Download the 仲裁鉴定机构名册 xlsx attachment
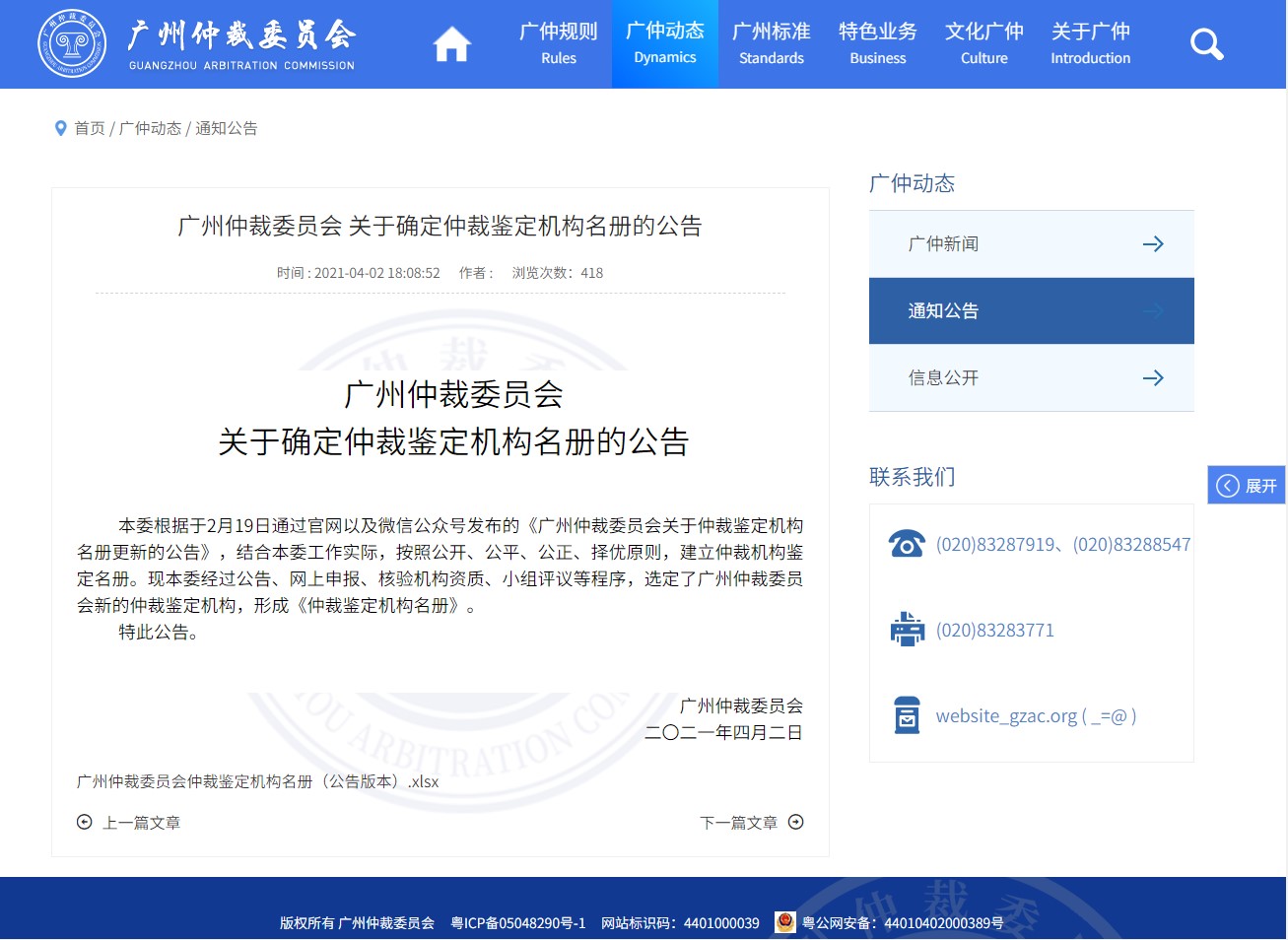The image size is (1288, 940). tap(258, 781)
